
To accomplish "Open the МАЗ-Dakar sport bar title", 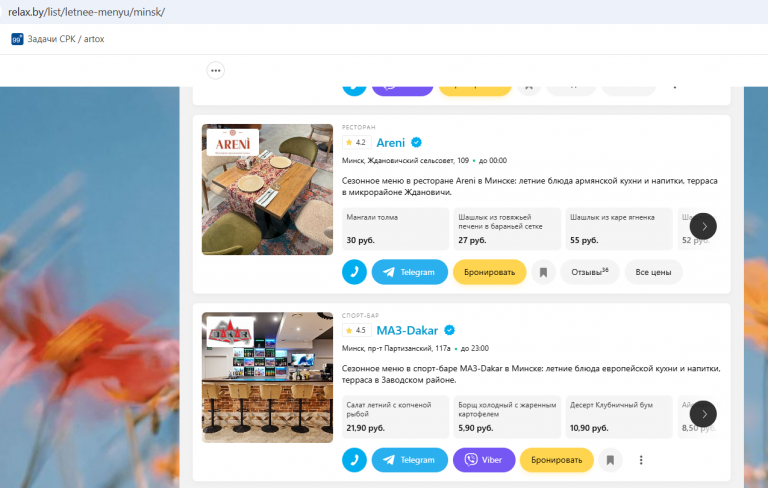I will tap(407, 330).
